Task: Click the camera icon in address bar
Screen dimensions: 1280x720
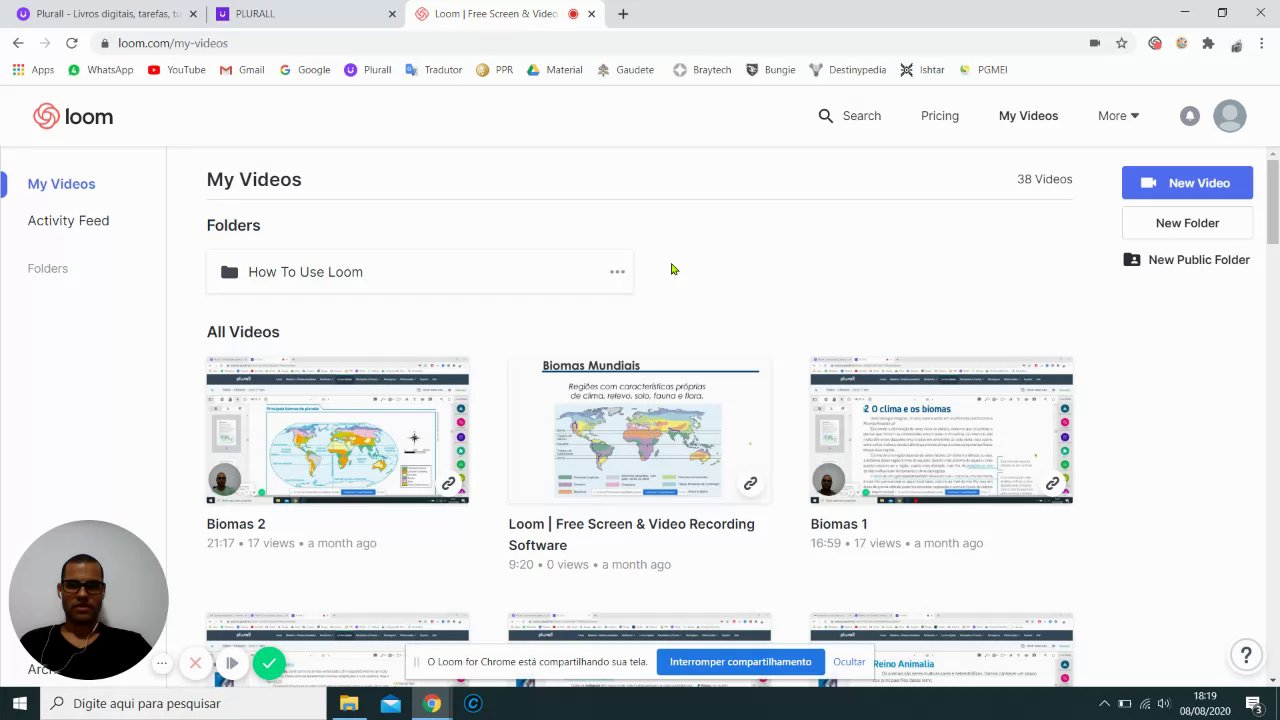Action: pyautogui.click(x=1095, y=43)
